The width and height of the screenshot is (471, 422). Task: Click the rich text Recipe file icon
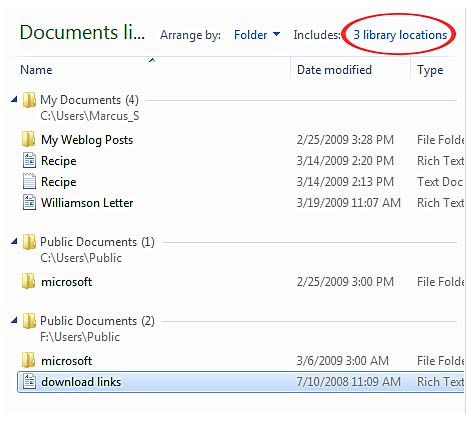[29, 160]
